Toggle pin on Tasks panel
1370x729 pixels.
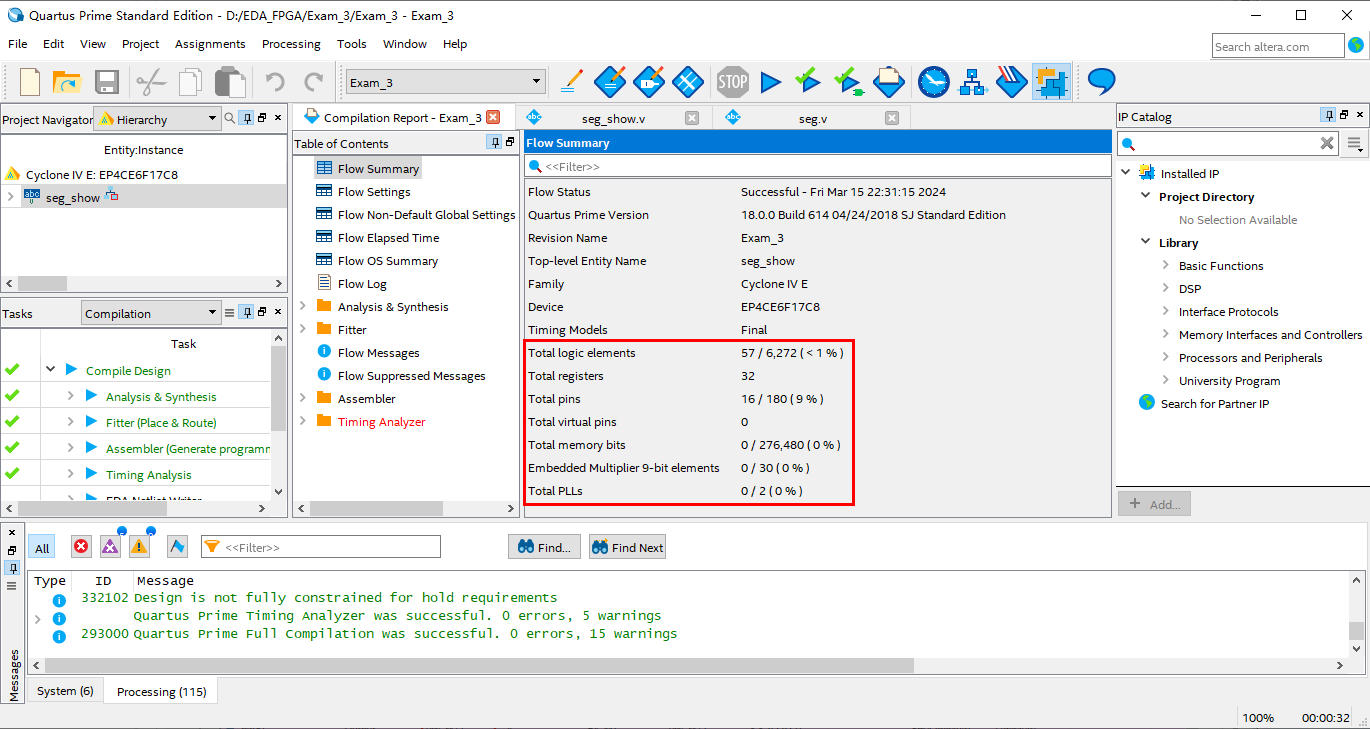click(246, 312)
